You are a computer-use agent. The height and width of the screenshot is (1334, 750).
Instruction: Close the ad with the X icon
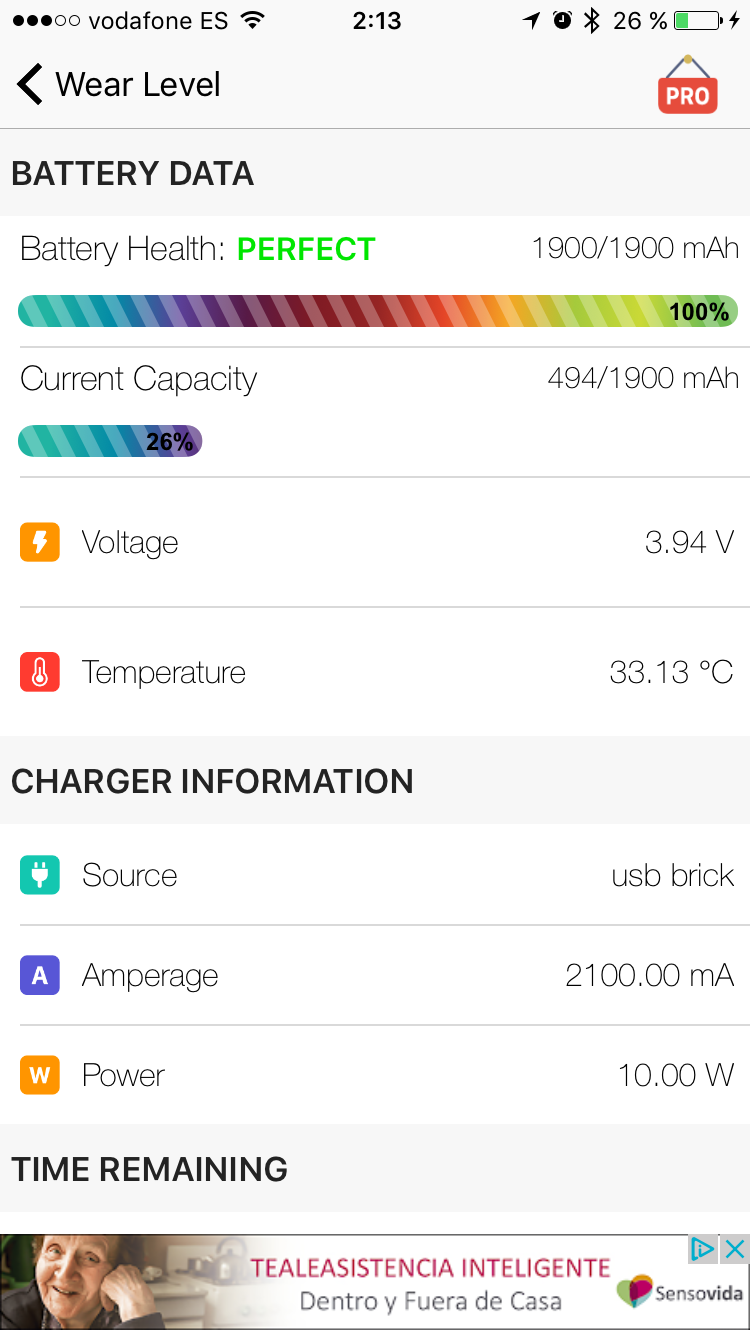tap(735, 1248)
